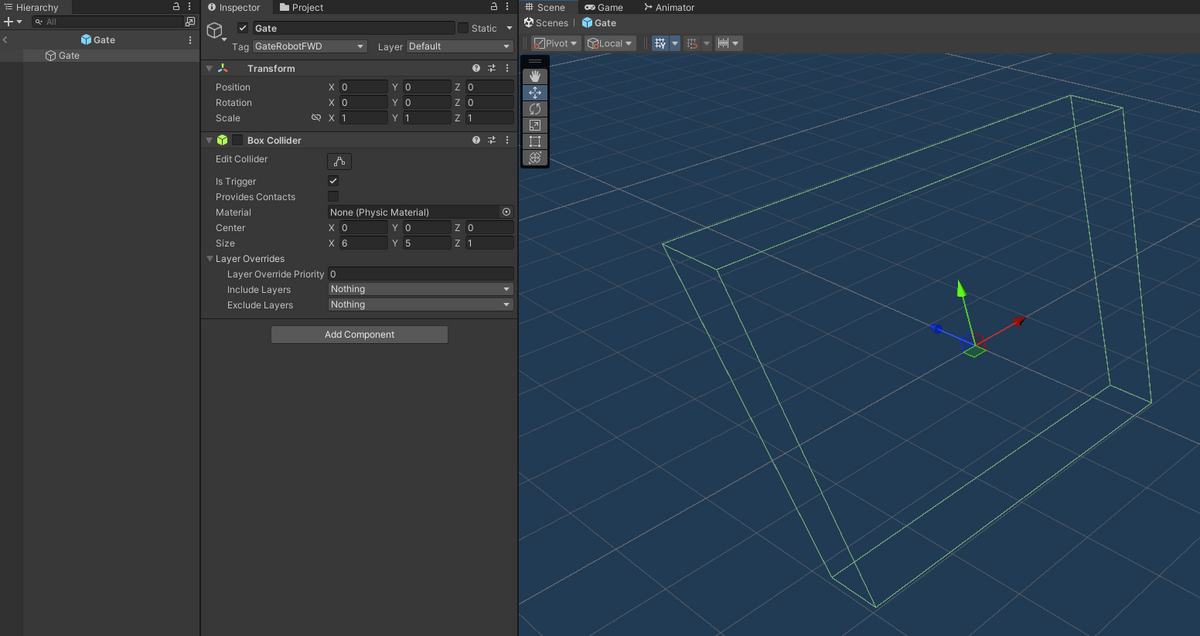
Task: Open the Pivot handle position dropdown
Action: [556, 43]
